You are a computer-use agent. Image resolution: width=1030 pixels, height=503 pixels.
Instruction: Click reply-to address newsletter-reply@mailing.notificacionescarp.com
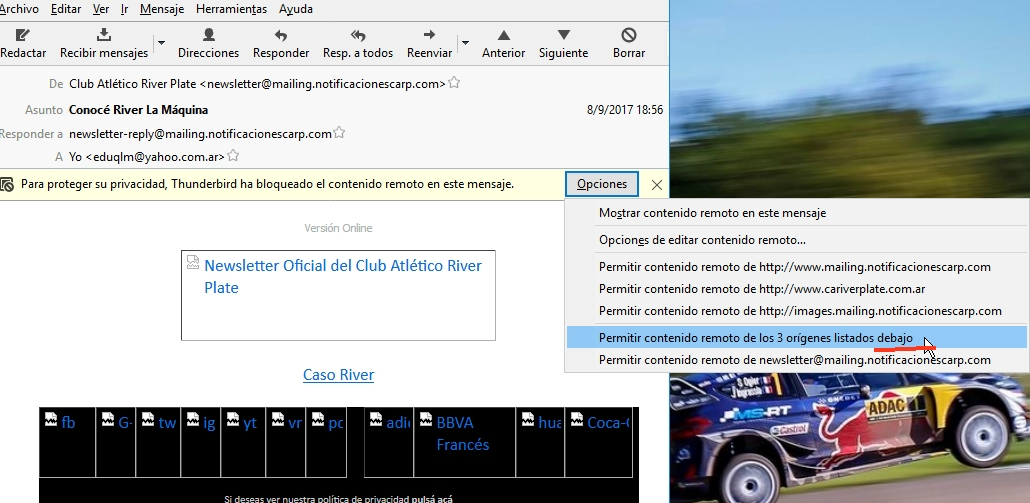200,134
